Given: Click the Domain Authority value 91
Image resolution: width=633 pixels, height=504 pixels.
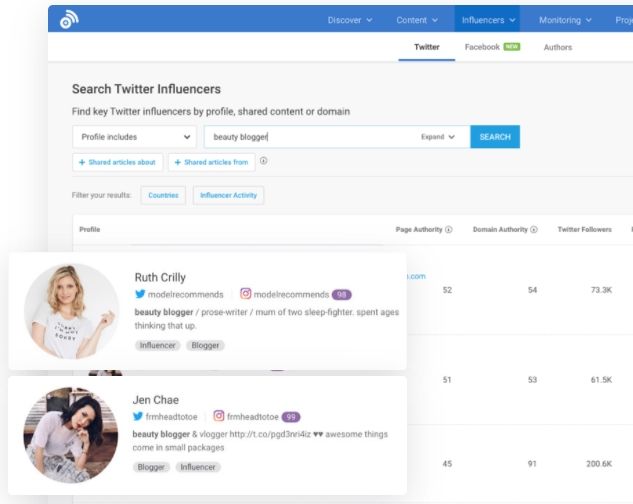Looking at the screenshot, I should (x=532, y=464).
